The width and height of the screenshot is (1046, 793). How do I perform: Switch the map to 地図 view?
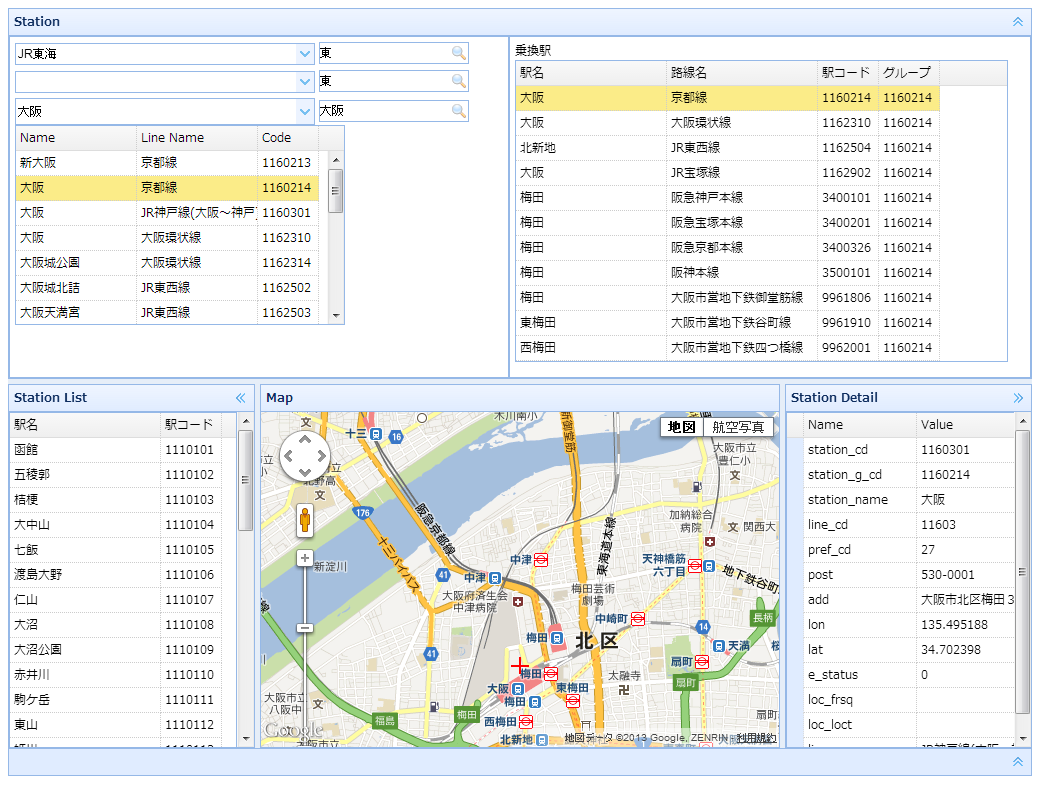pos(682,427)
